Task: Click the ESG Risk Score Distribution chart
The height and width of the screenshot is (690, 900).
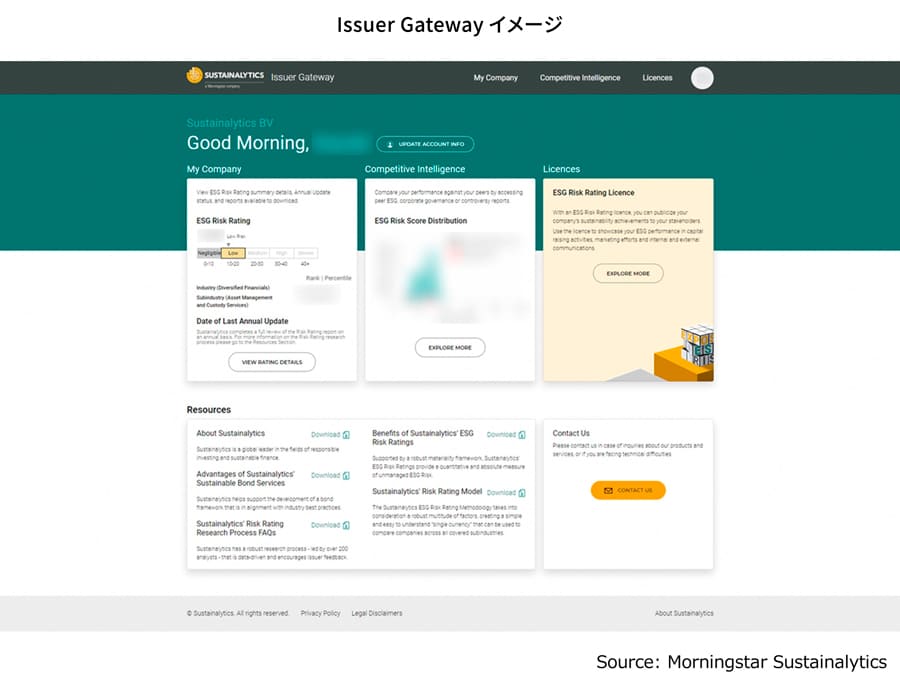Action: click(450, 276)
